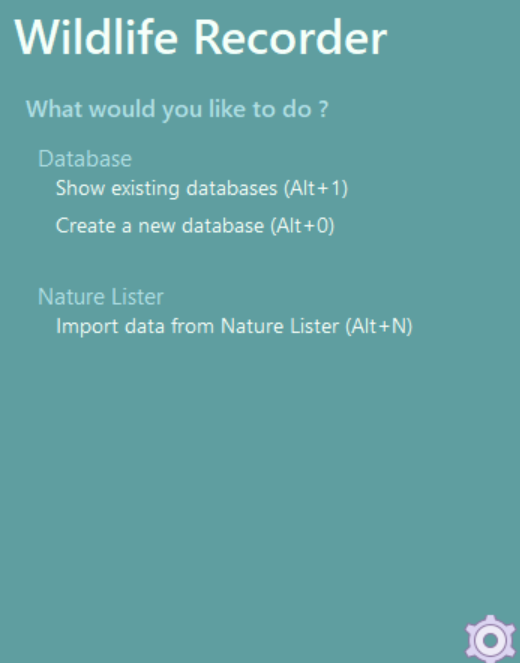Select the only option under Nature Lister
Image resolution: width=520 pixels, height=663 pixels.
(234, 326)
